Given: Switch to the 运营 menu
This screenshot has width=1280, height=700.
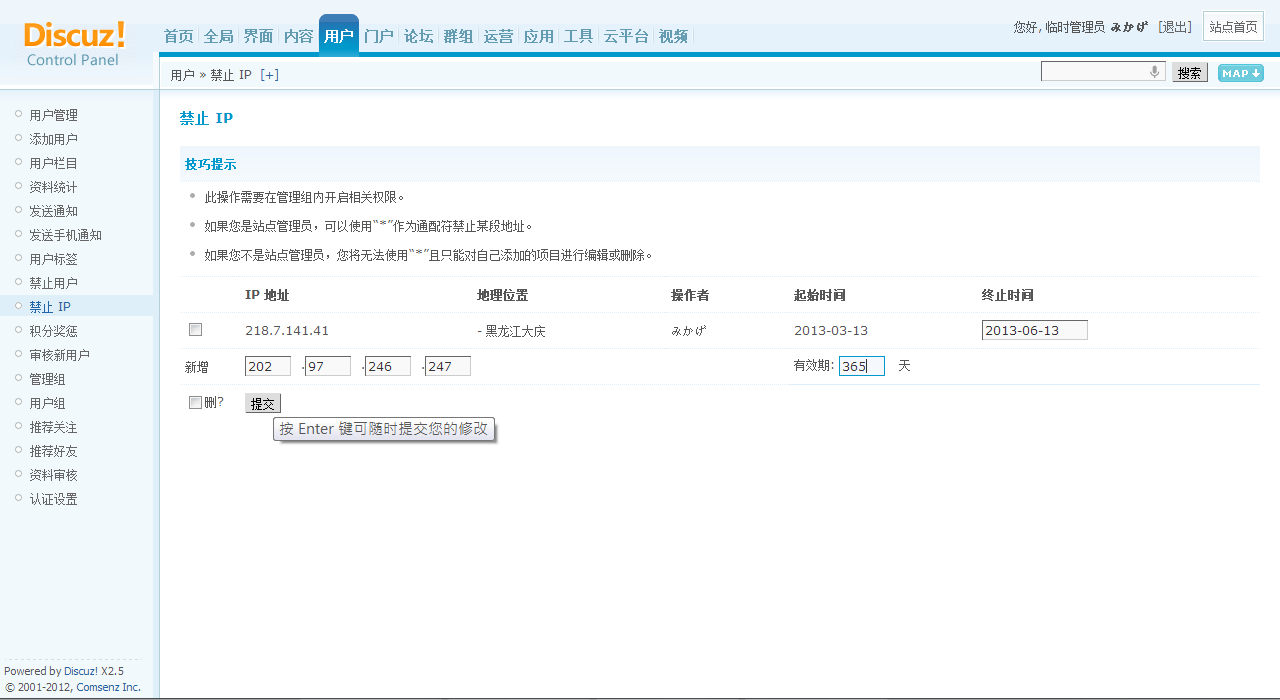Looking at the screenshot, I should pyautogui.click(x=499, y=36).
